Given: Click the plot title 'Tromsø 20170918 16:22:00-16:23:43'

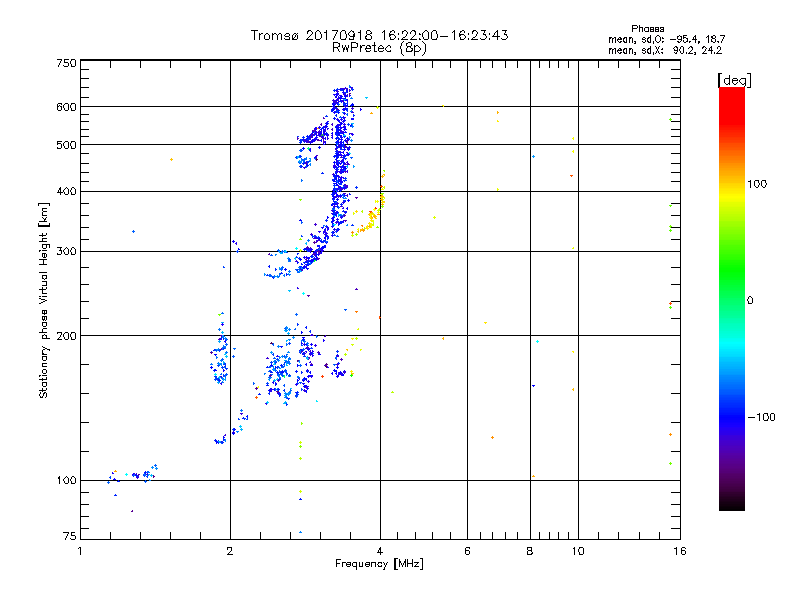Looking at the screenshot, I should coord(379,35).
